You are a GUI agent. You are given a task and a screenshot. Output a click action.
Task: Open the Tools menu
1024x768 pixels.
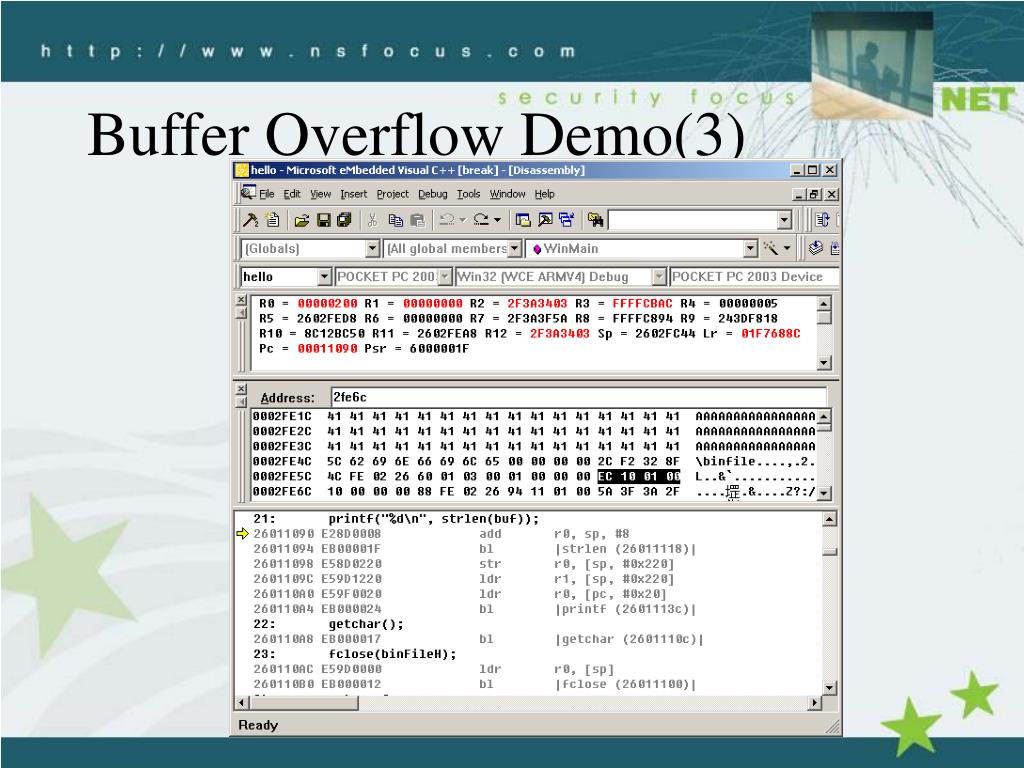coord(468,194)
